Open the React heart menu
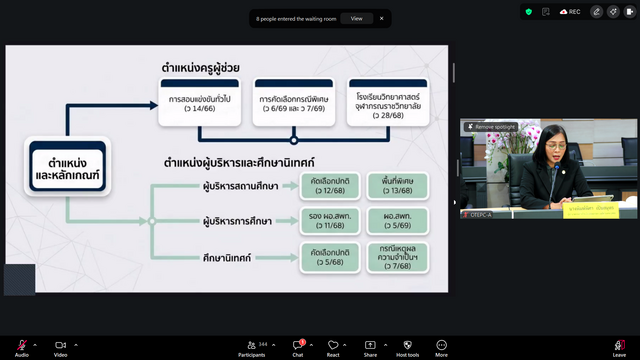 333,345
